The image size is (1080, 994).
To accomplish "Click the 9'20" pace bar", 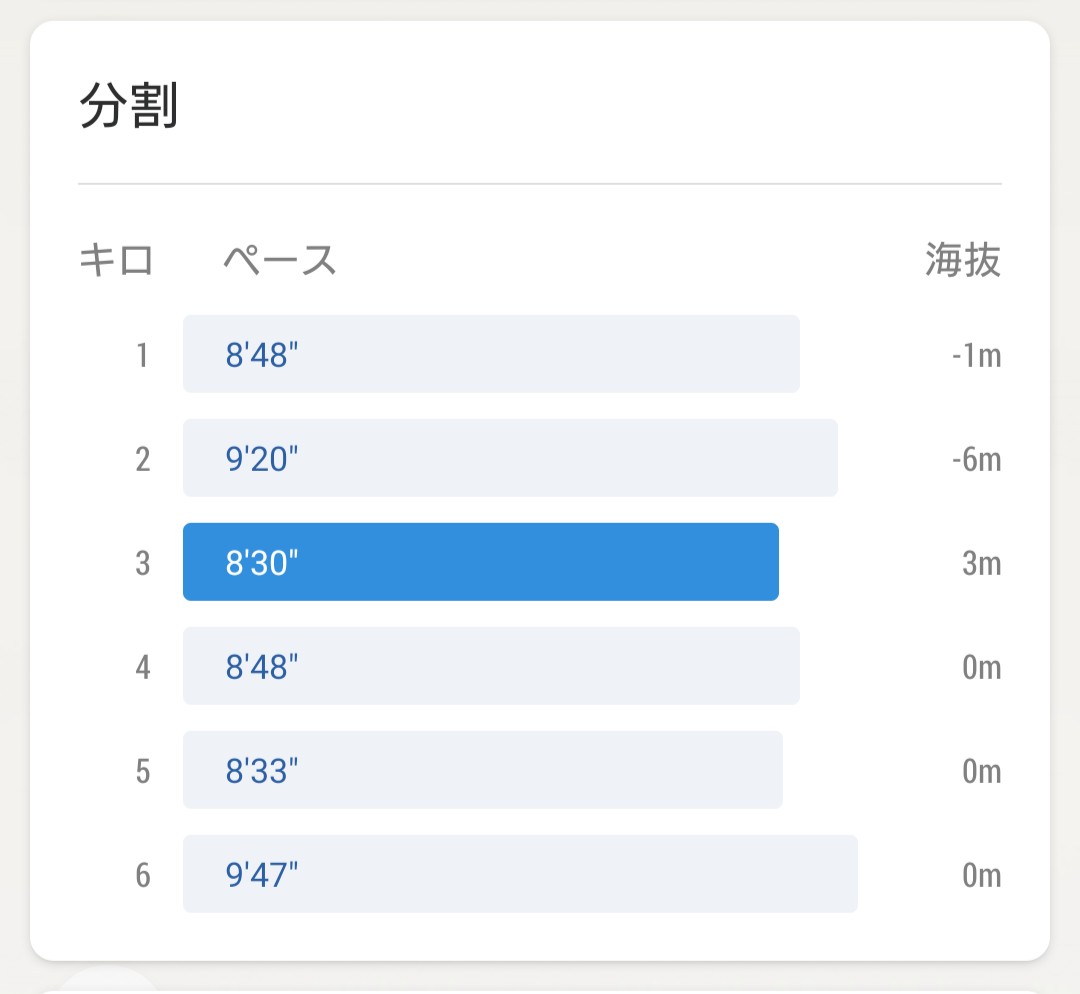I will [510, 458].
